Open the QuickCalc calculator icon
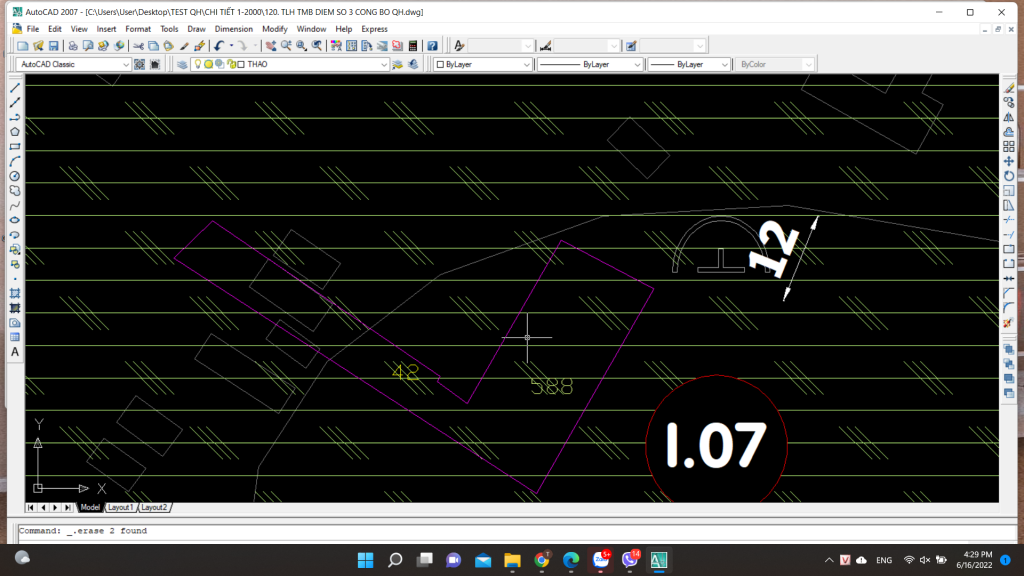 413,46
